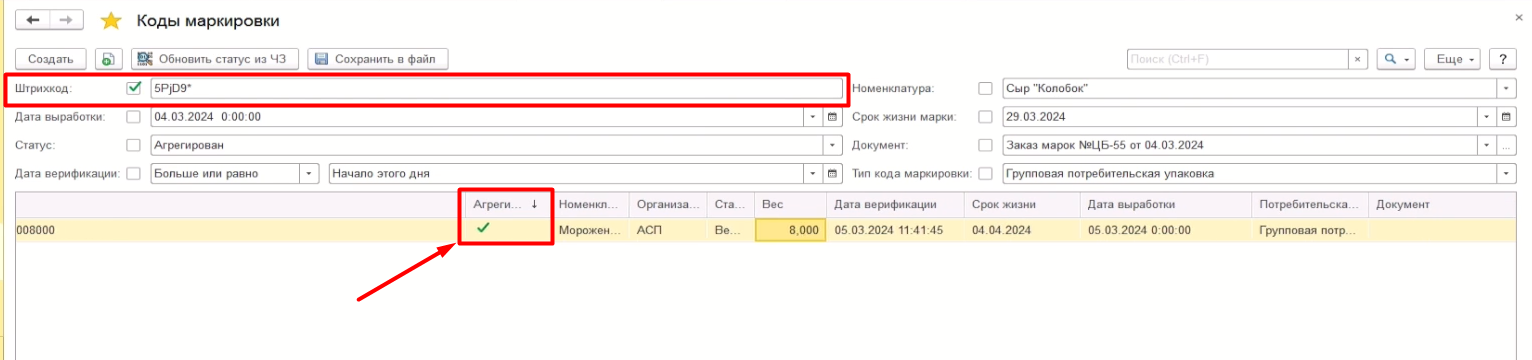This screenshot has height=360, width=1532.
Task: Click the Срок жизни column header
Action: coord(1022,204)
